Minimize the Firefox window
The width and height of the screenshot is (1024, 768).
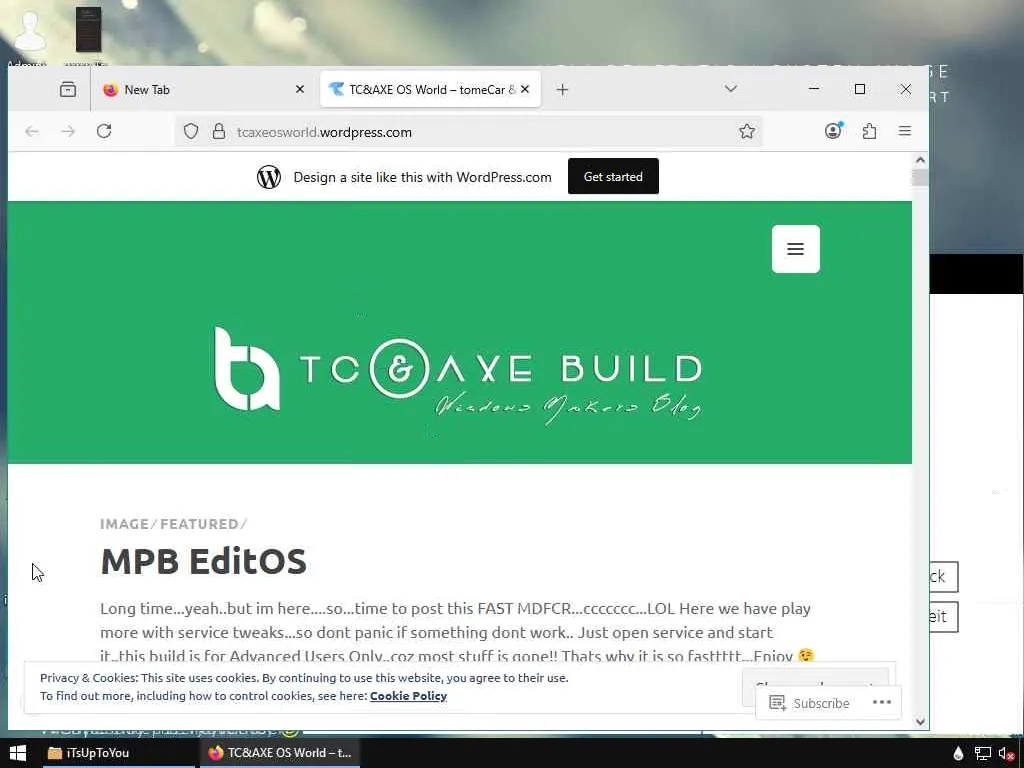pos(814,89)
